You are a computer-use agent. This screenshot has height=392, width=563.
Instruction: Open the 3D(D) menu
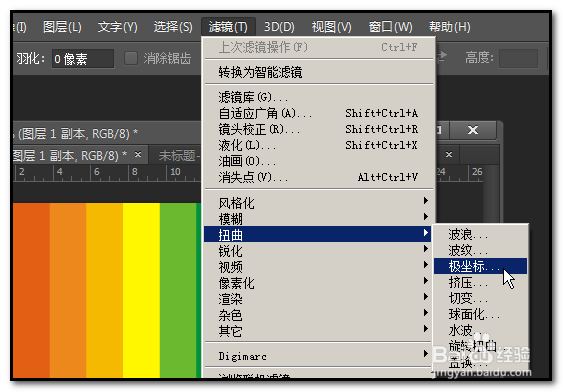click(279, 27)
